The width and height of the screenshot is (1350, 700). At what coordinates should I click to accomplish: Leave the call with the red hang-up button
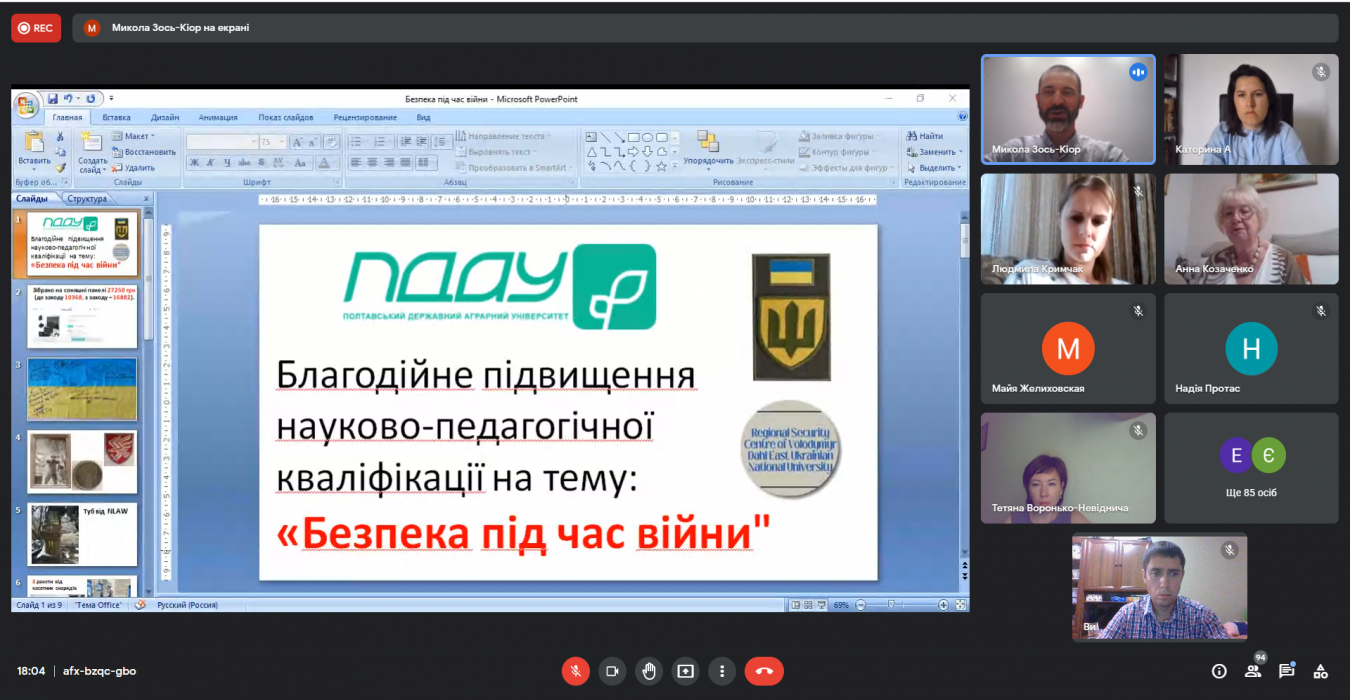tap(764, 671)
